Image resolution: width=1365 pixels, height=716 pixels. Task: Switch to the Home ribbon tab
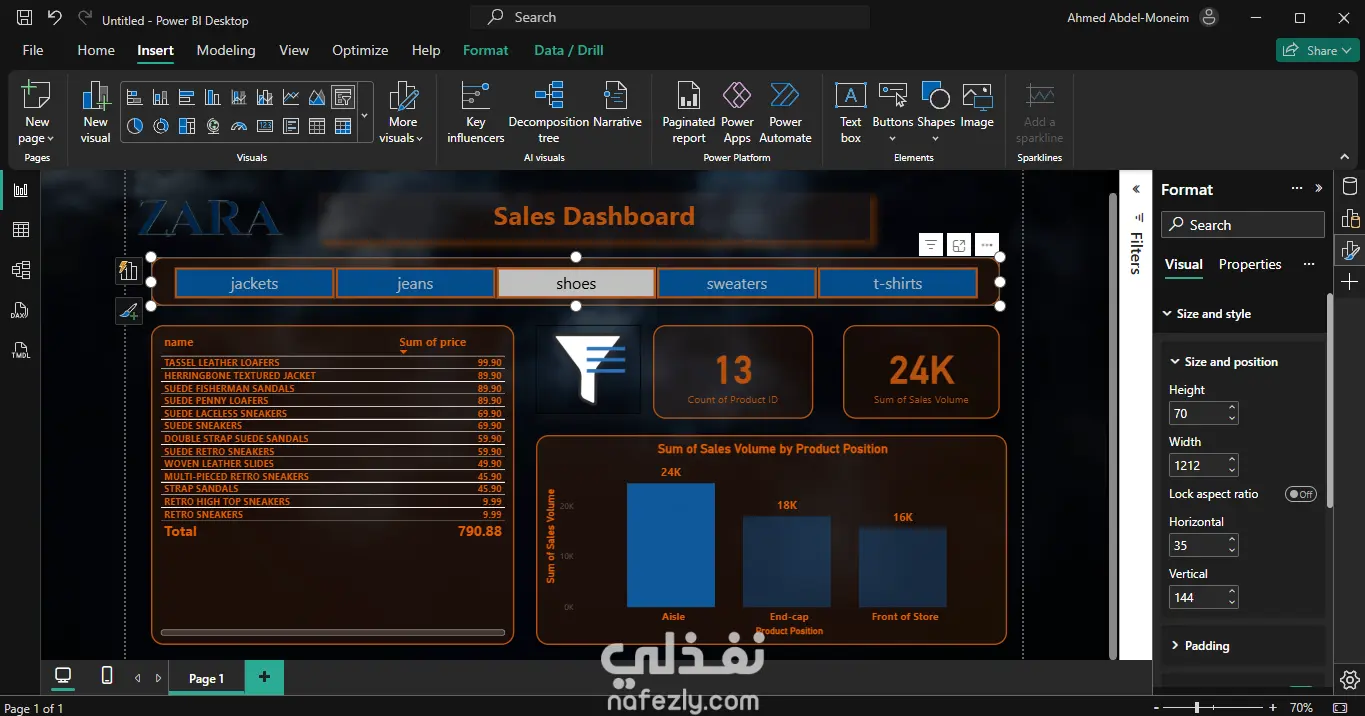(x=96, y=50)
